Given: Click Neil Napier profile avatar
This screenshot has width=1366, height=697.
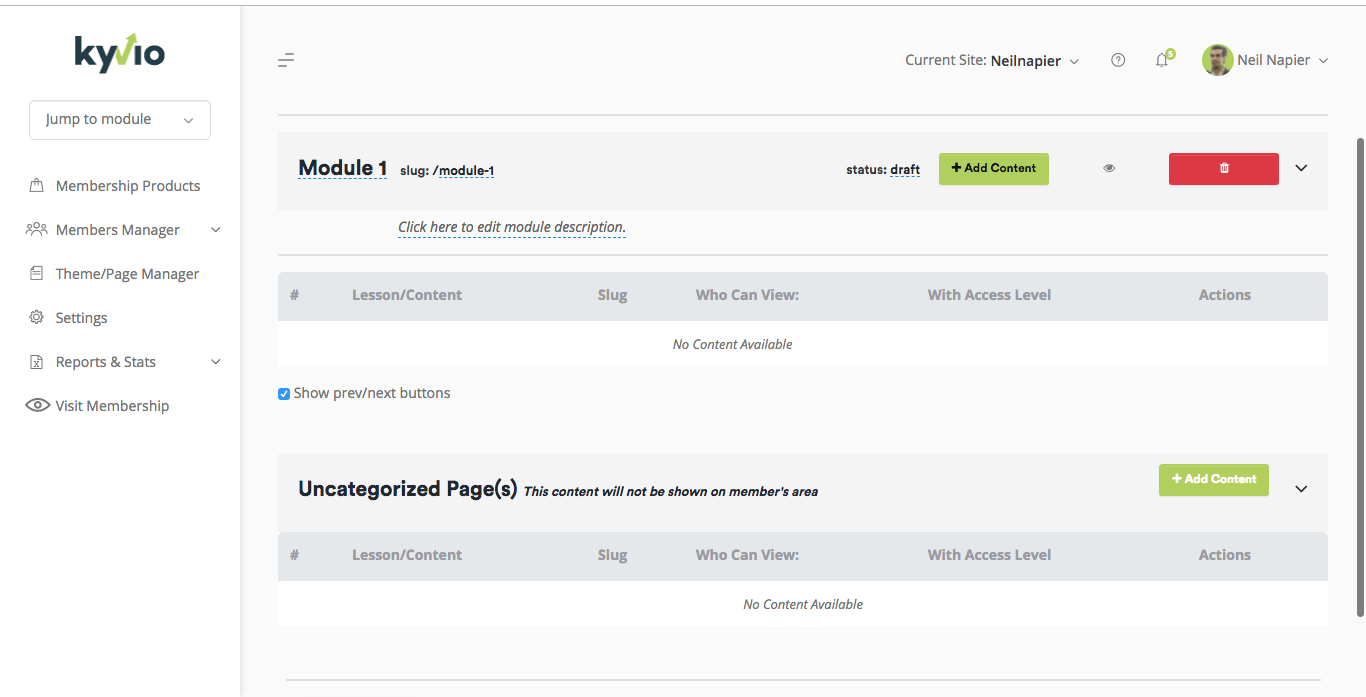Looking at the screenshot, I should [1217, 60].
